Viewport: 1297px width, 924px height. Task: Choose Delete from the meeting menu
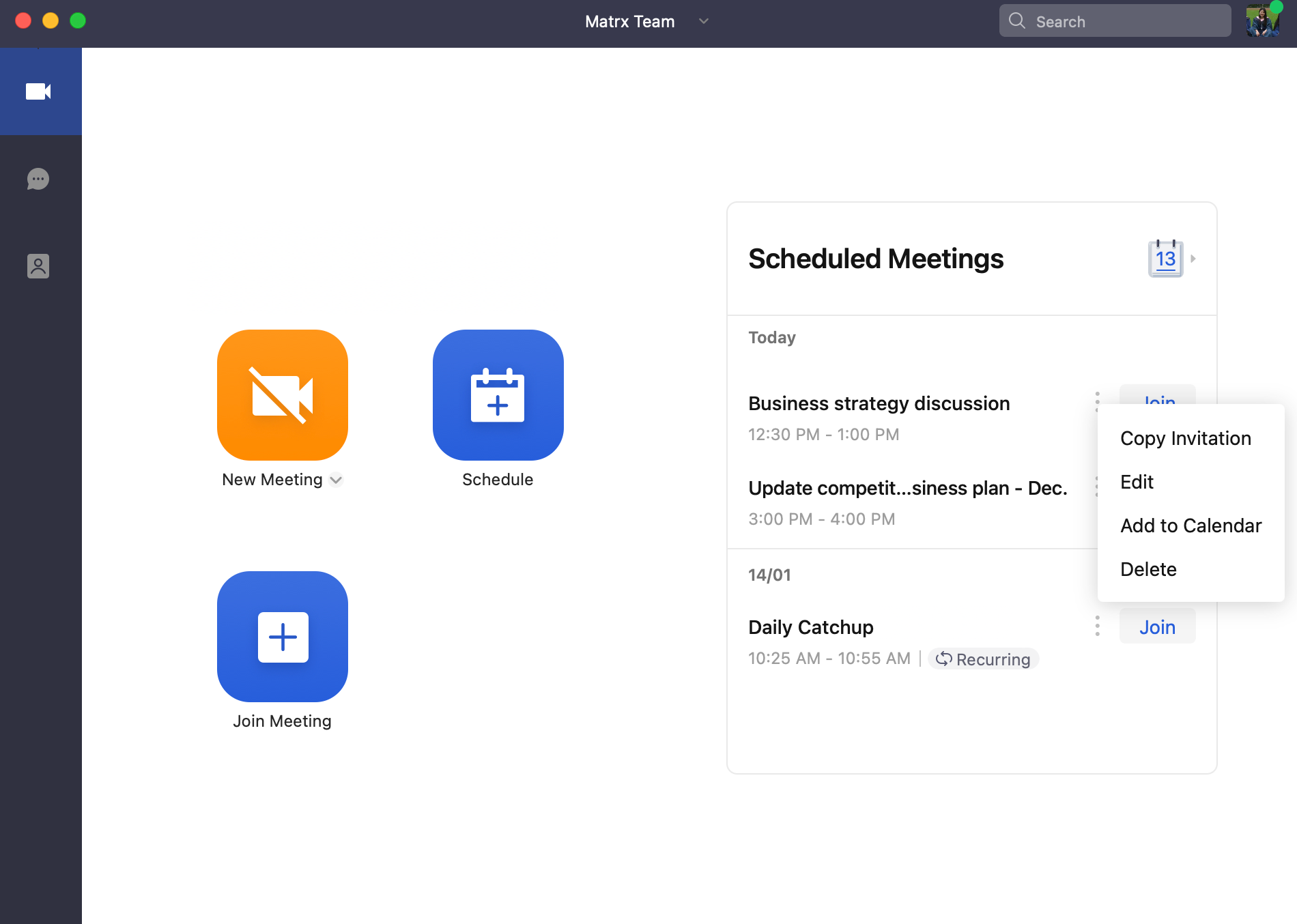[1148, 569]
